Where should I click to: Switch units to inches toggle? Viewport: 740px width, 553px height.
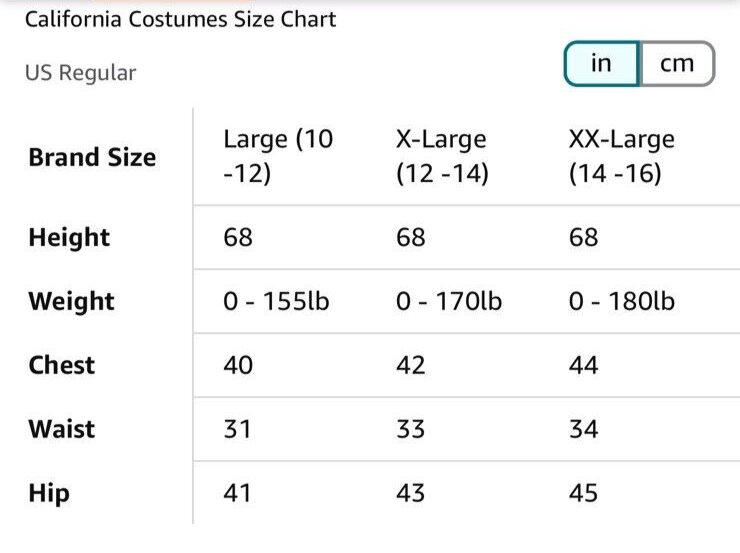(602, 64)
